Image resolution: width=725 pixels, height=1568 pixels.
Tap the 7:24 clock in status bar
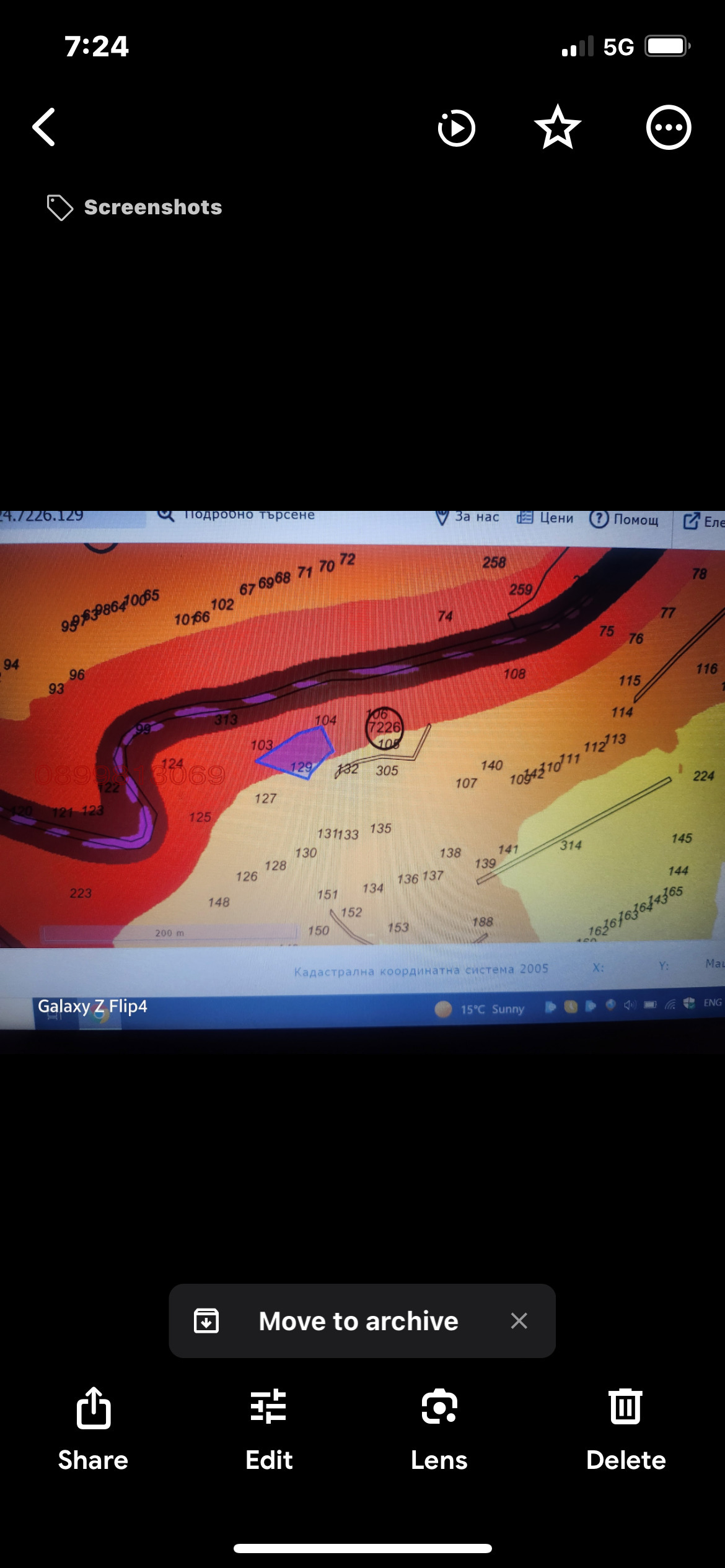click(x=97, y=46)
